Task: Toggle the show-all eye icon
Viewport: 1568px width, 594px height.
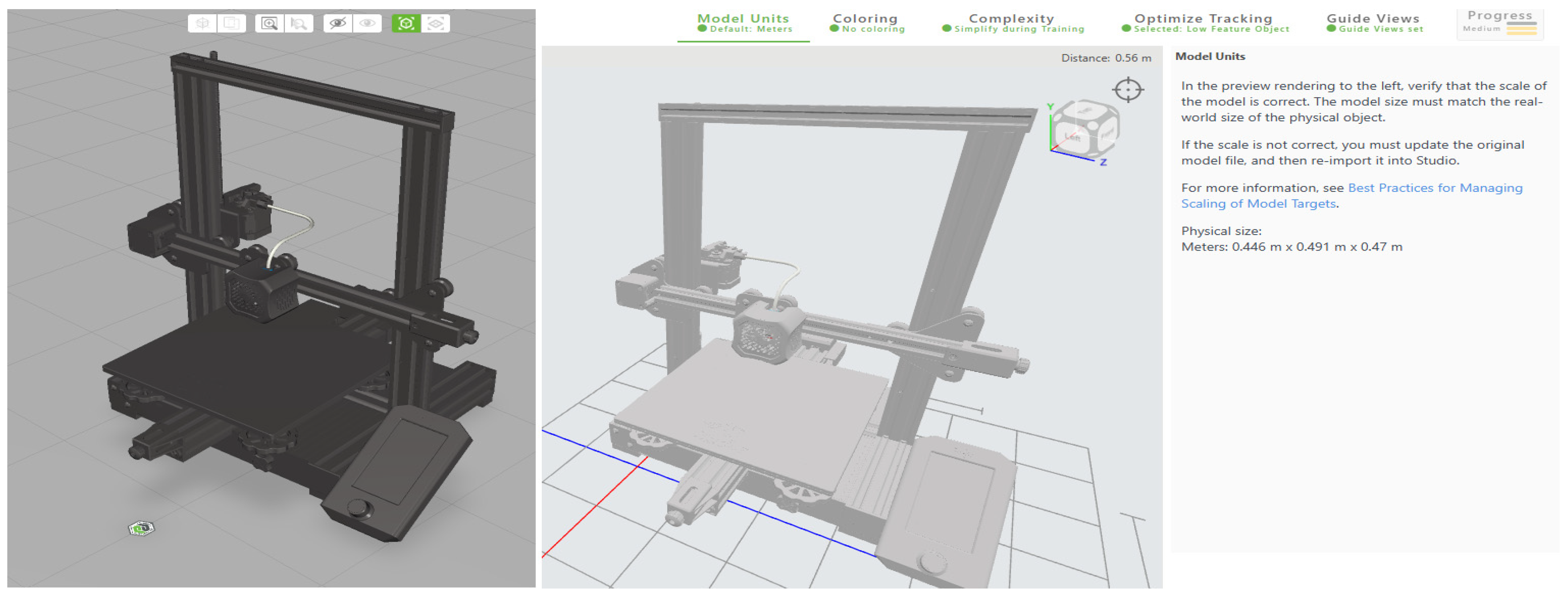Action: (367, 23)
